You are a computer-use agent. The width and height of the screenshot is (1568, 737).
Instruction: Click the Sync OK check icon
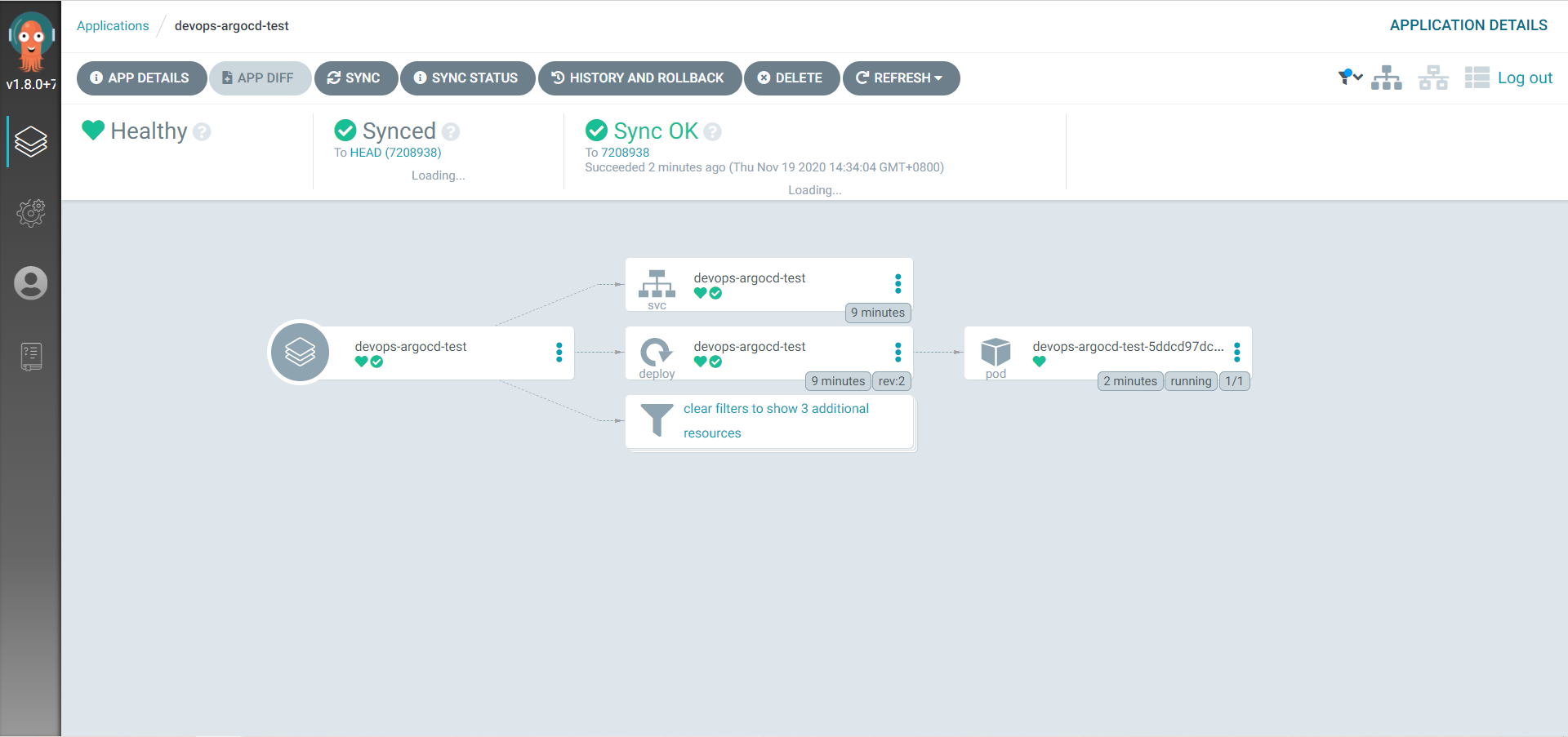tap(597, 131)
